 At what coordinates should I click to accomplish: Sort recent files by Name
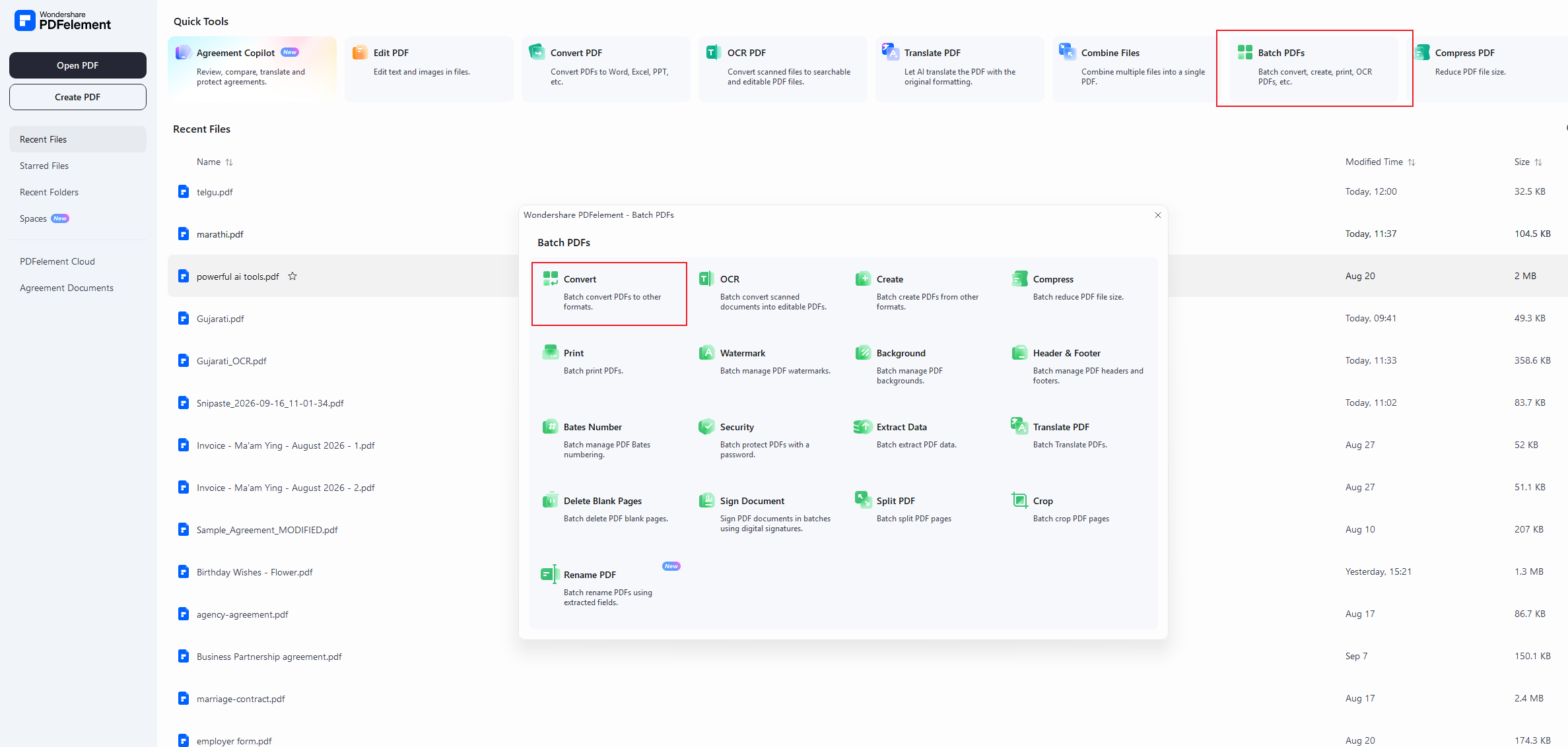pos(229,162)
